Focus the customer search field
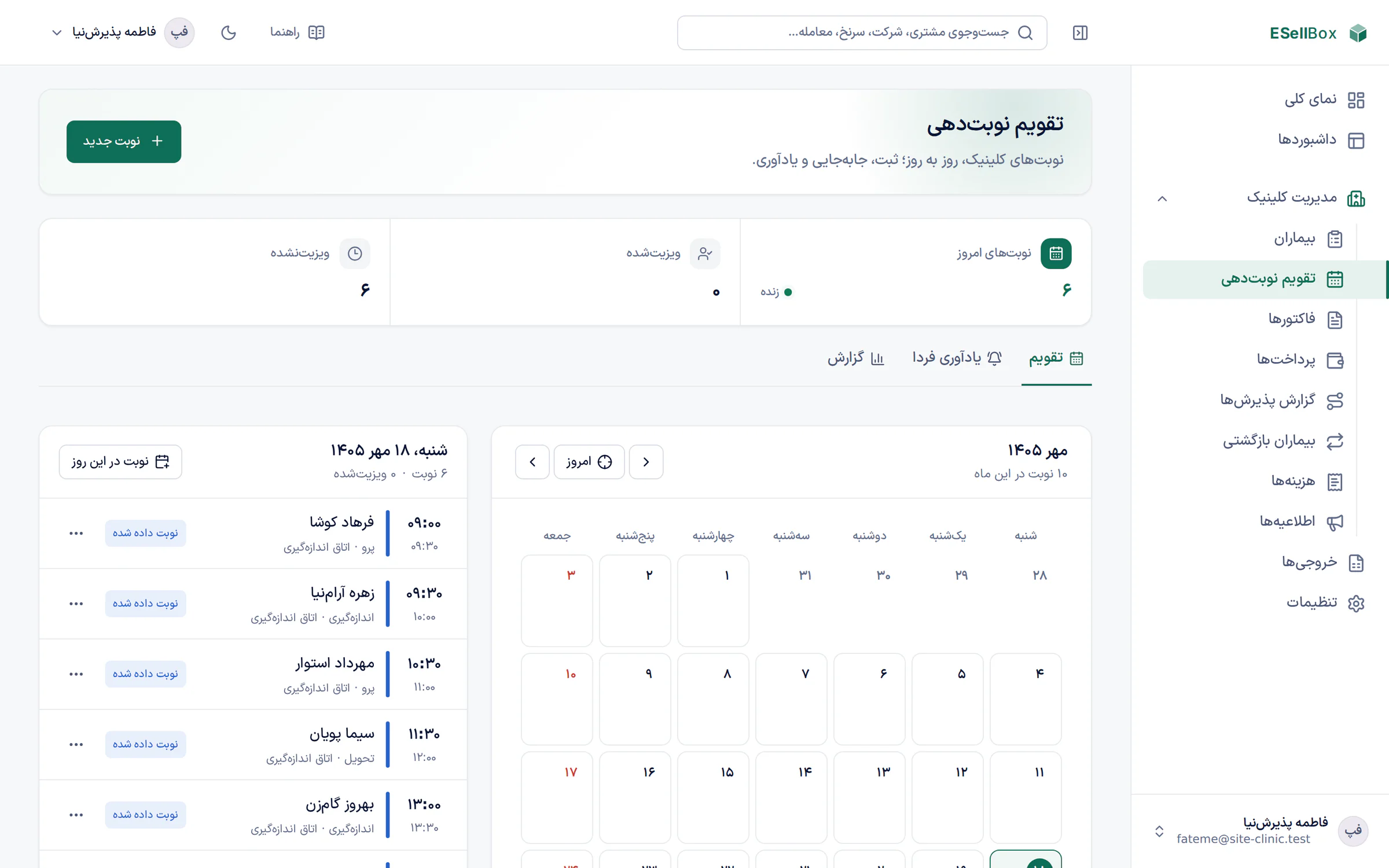This screenshot has width=1389, height=868. [862, 32]
